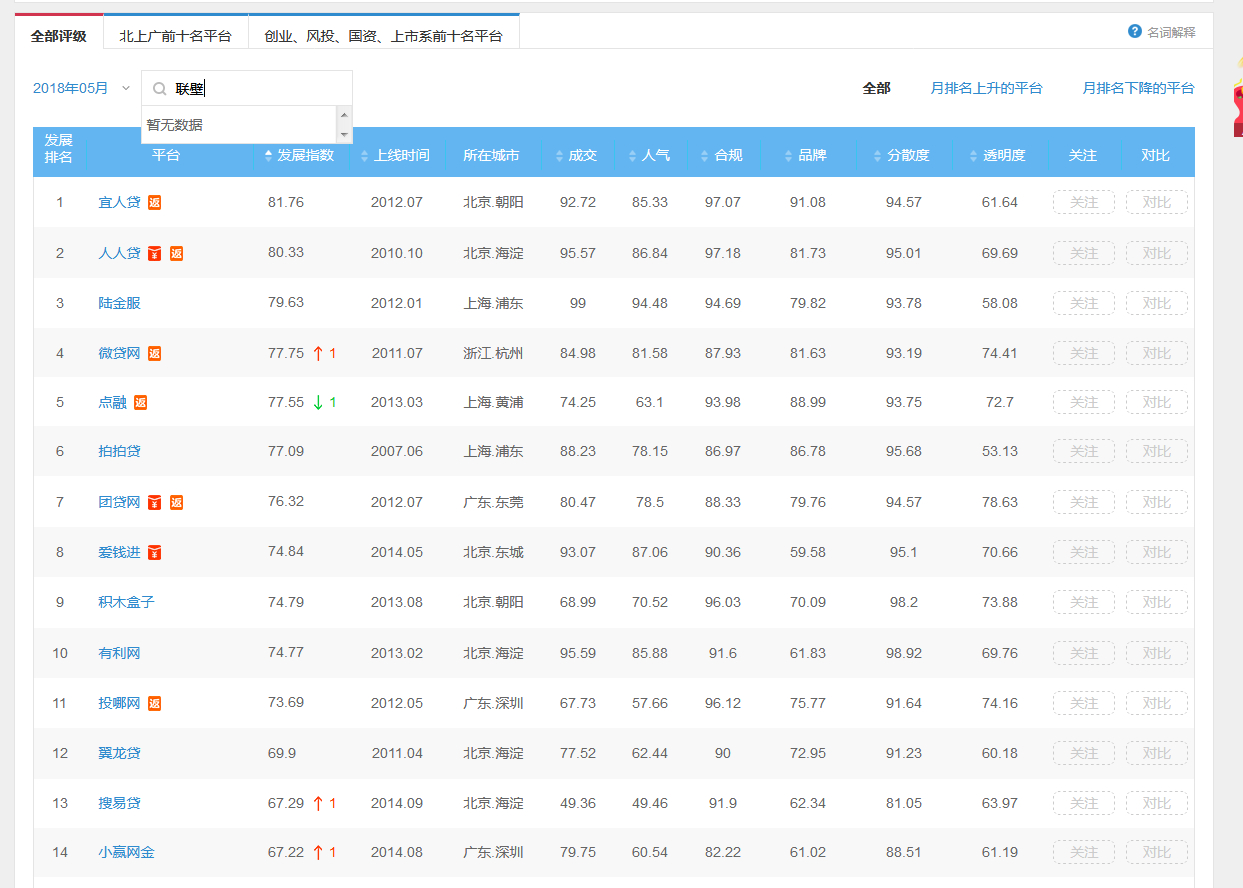Open the 2018年05月 month dropdown
Image resolution: width=1243 pixels, height=888 pixels.
pyautogui.click(x=82, y=88)
